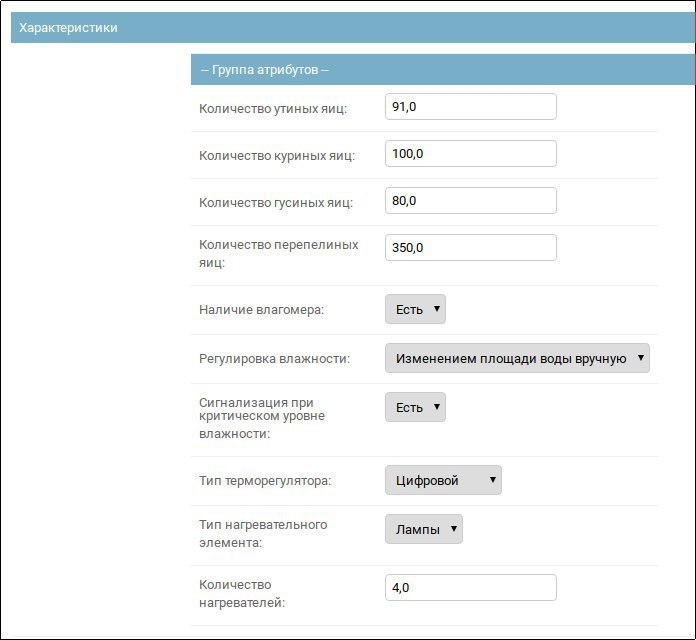The width and height of the screenshot is (696, 640).
Task: Click the label Регулировка влажности
Action: coord(274,359)
